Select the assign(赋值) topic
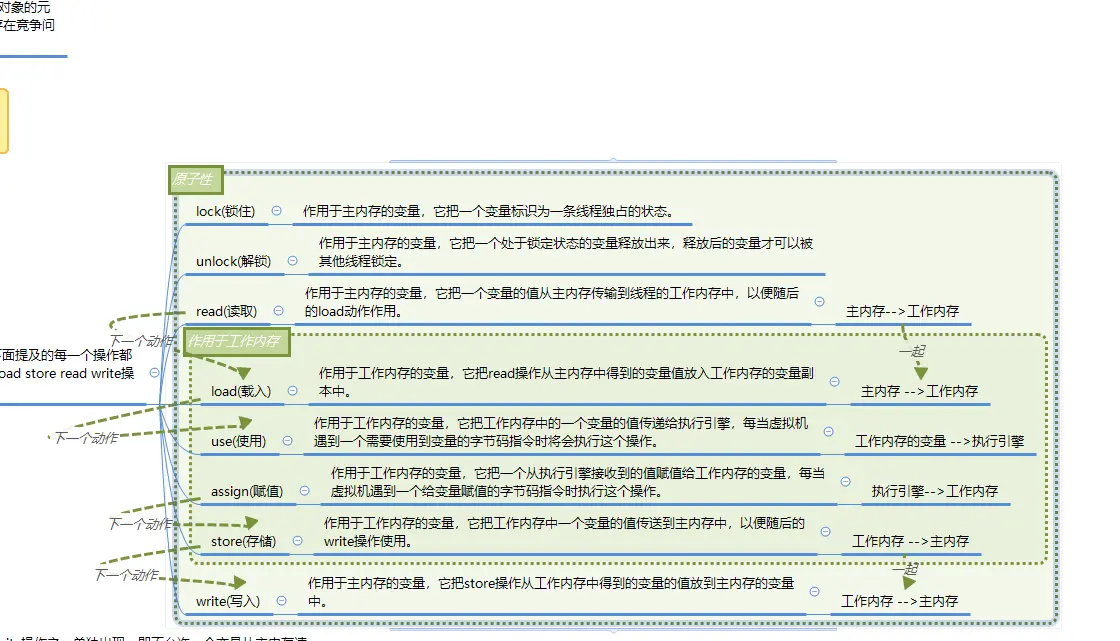This screenshot has width=1120, height=641. pyautogui.click(x=247, y=492)
